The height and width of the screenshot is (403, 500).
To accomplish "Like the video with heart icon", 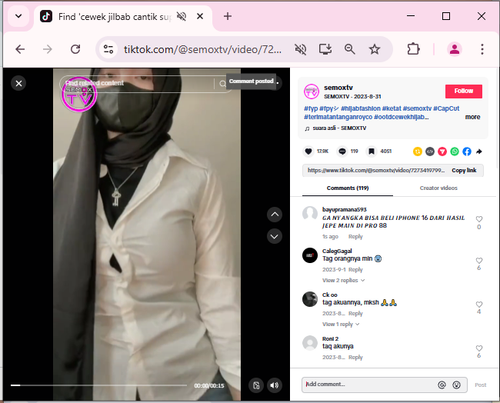I will (x=308, y=151).
